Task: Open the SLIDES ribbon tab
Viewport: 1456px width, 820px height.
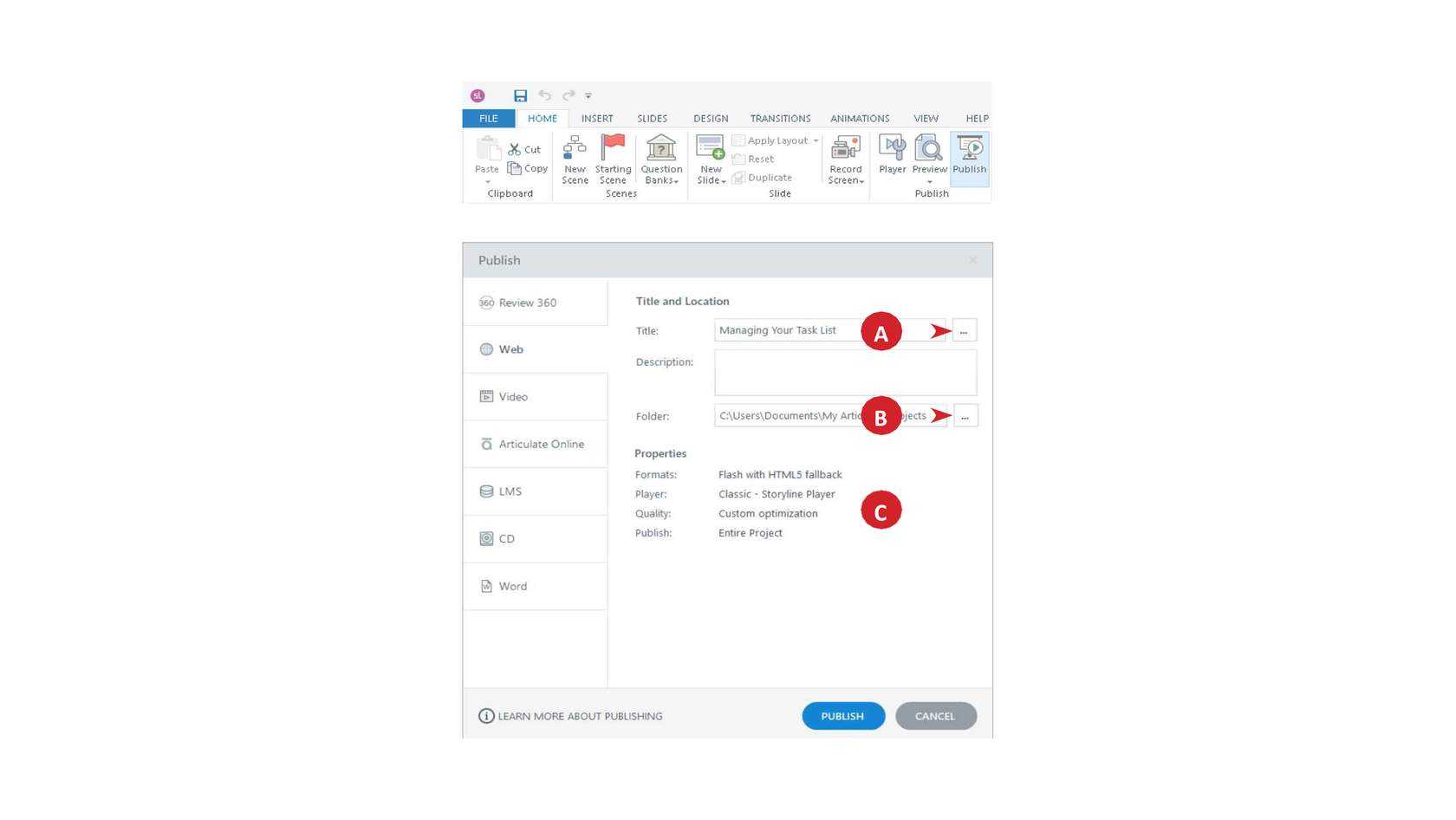Action: coord(653,119)
